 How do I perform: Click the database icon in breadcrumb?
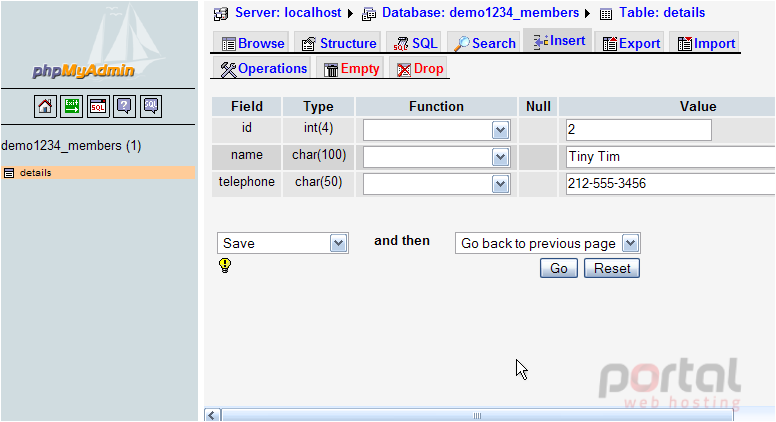click(369, 14)
